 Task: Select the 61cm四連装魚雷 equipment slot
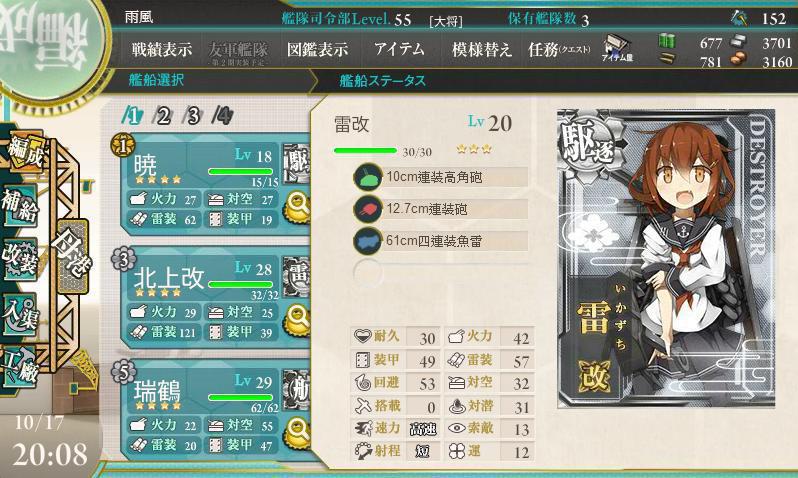pos(441,241)
